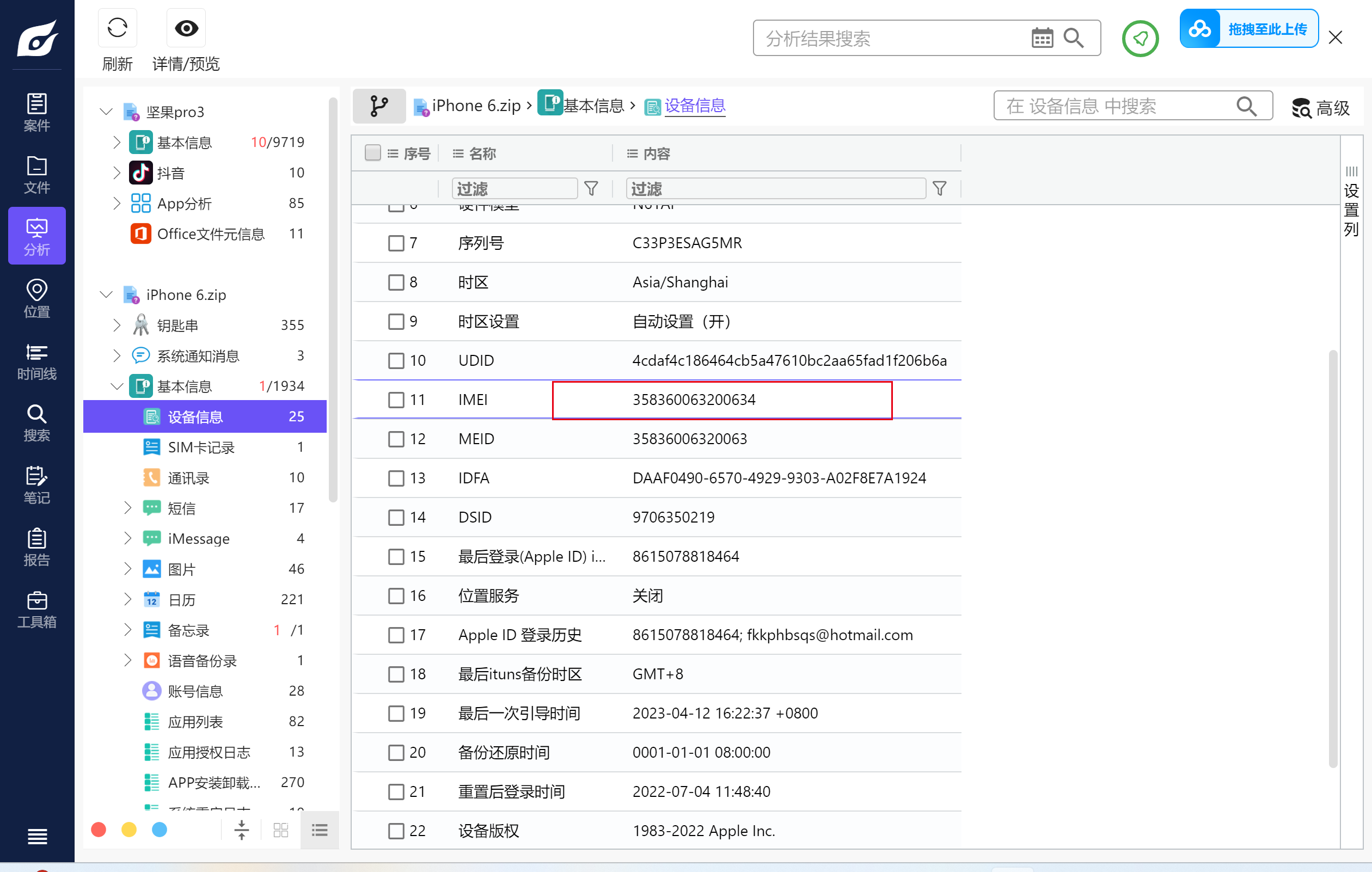This screenshot has height=872, width=1372.
Task: Check row 14 DSID checkbox
Action: 396,517
